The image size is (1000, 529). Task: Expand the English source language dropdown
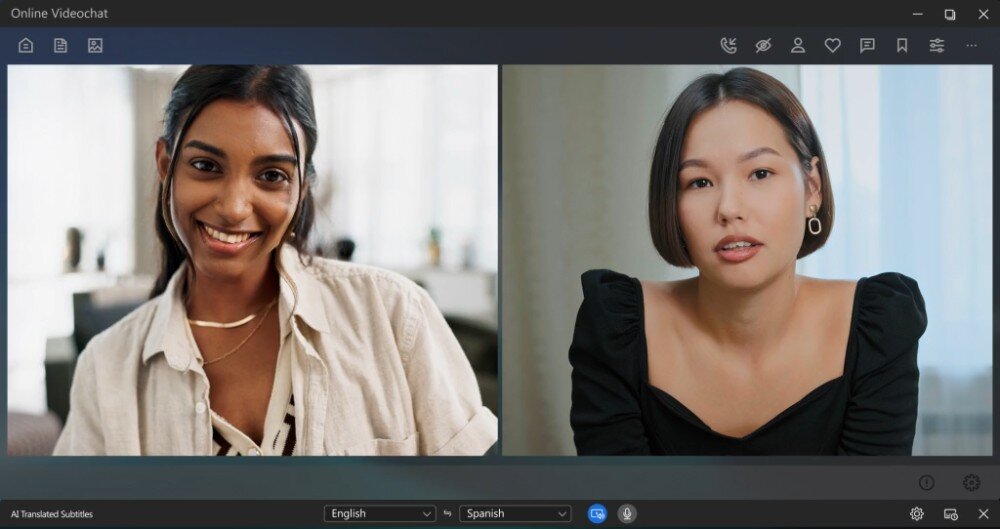[x=379, y=513]
